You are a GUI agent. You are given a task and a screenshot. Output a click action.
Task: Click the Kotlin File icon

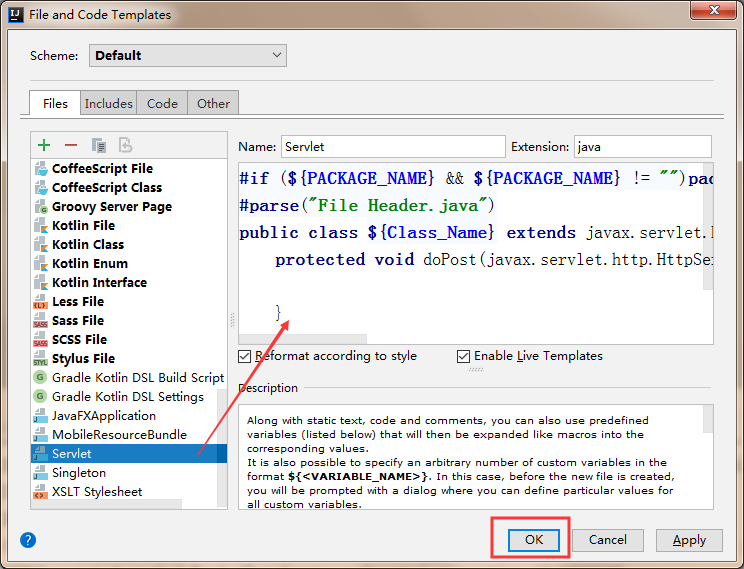pos(41,225)
